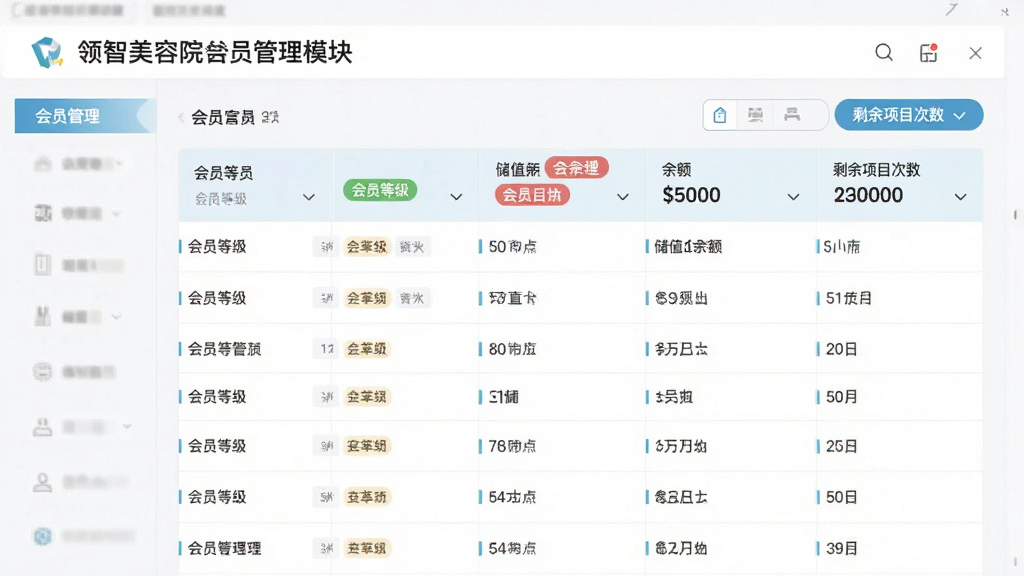Click the red 会余理 tag
1024x576 pixels.
coord(576,168)
